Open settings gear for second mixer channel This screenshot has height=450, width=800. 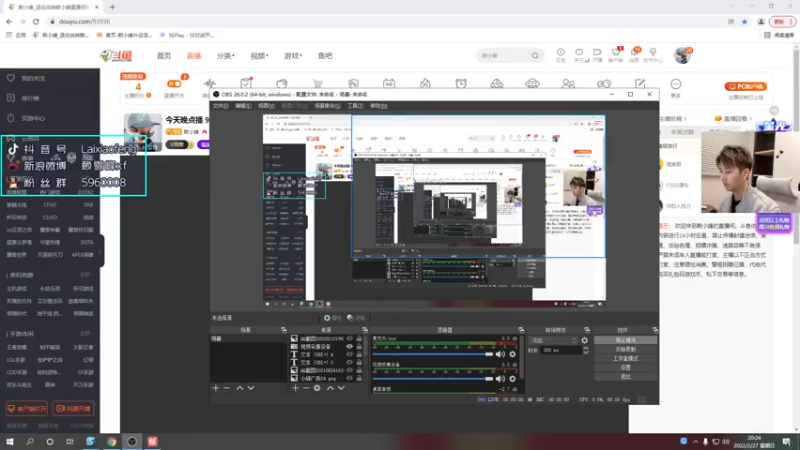click(512, 379)
